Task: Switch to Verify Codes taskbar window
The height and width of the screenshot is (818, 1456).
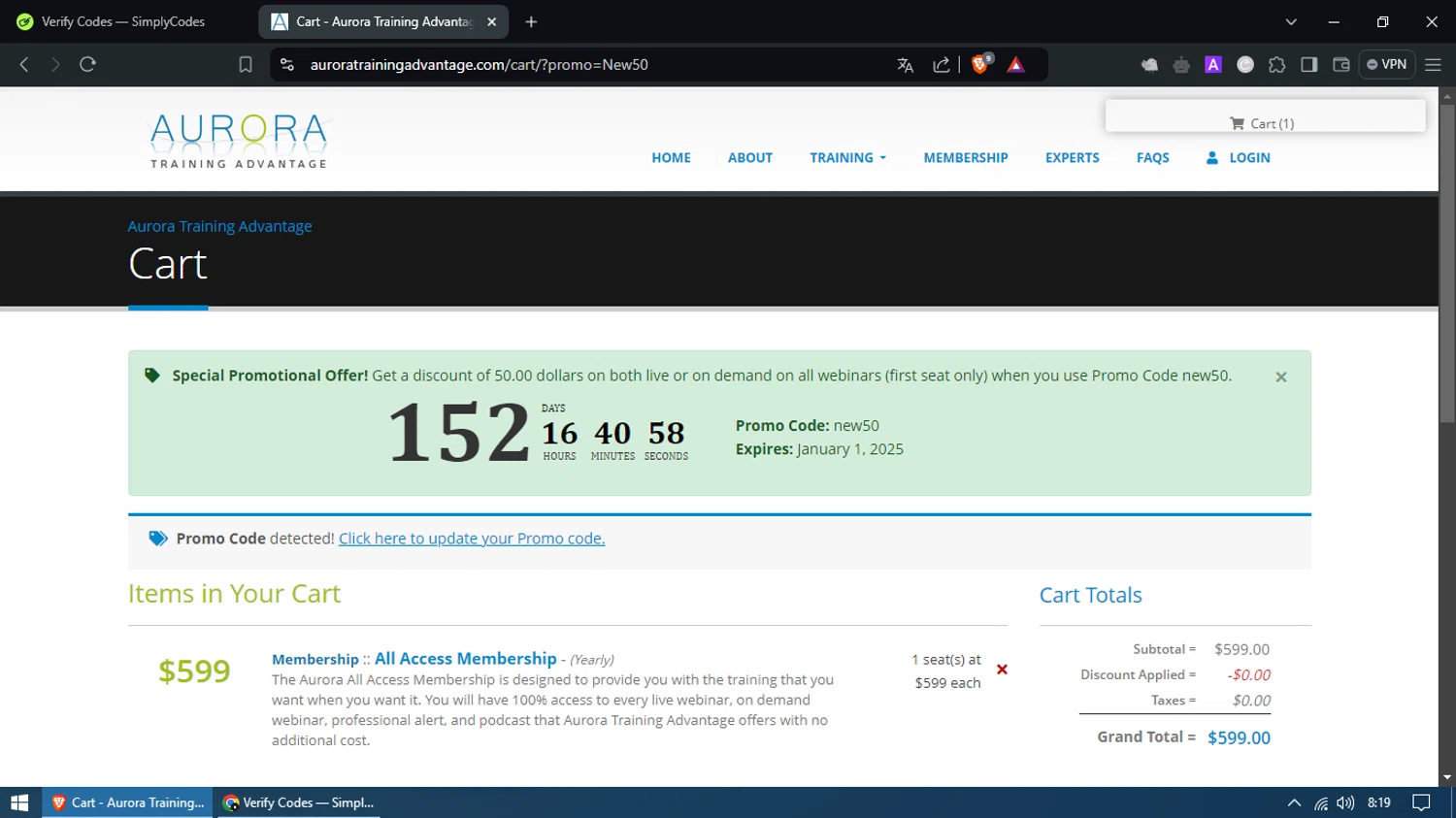Action: [297, 802]
